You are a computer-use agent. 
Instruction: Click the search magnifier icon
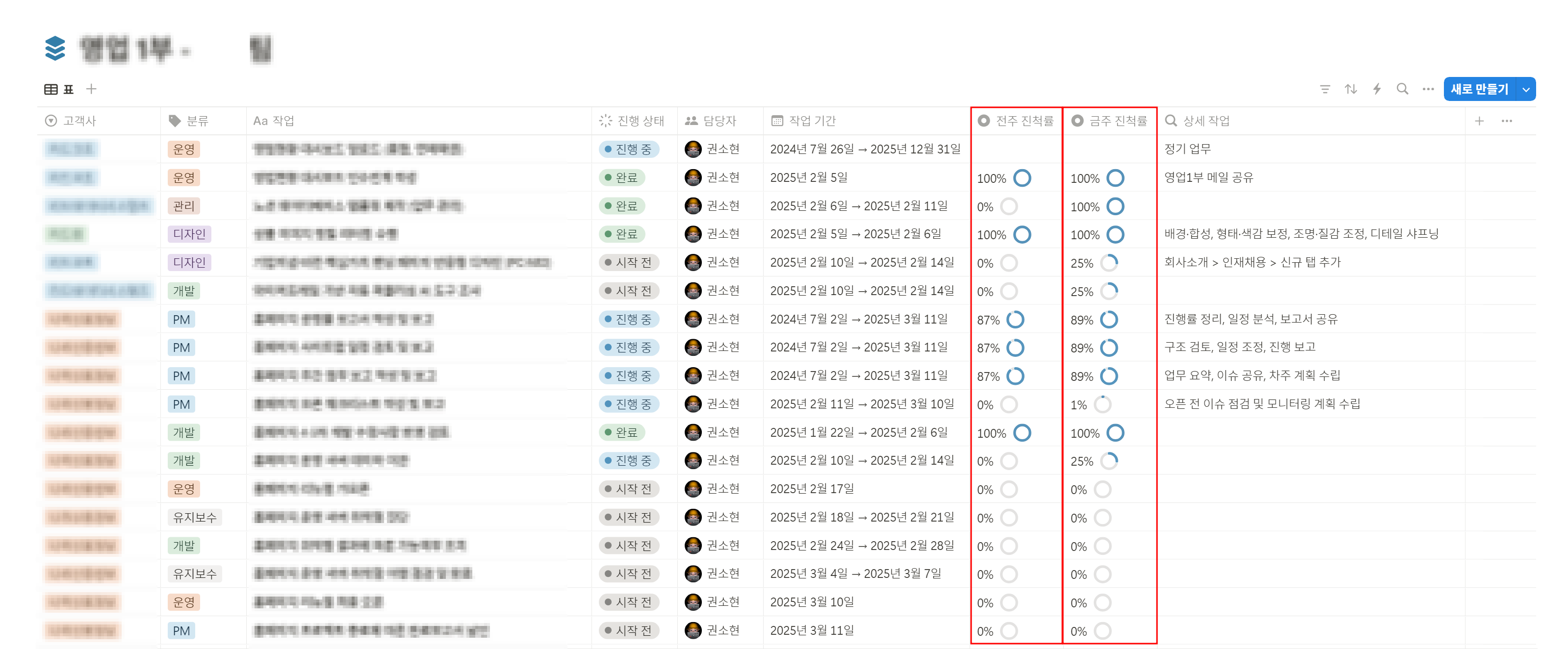click(1402, 89)
